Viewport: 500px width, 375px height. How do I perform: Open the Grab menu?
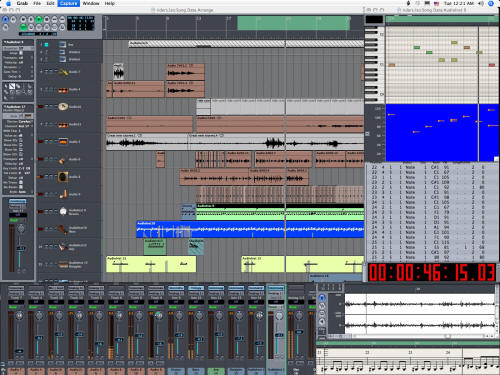point(22,3)
